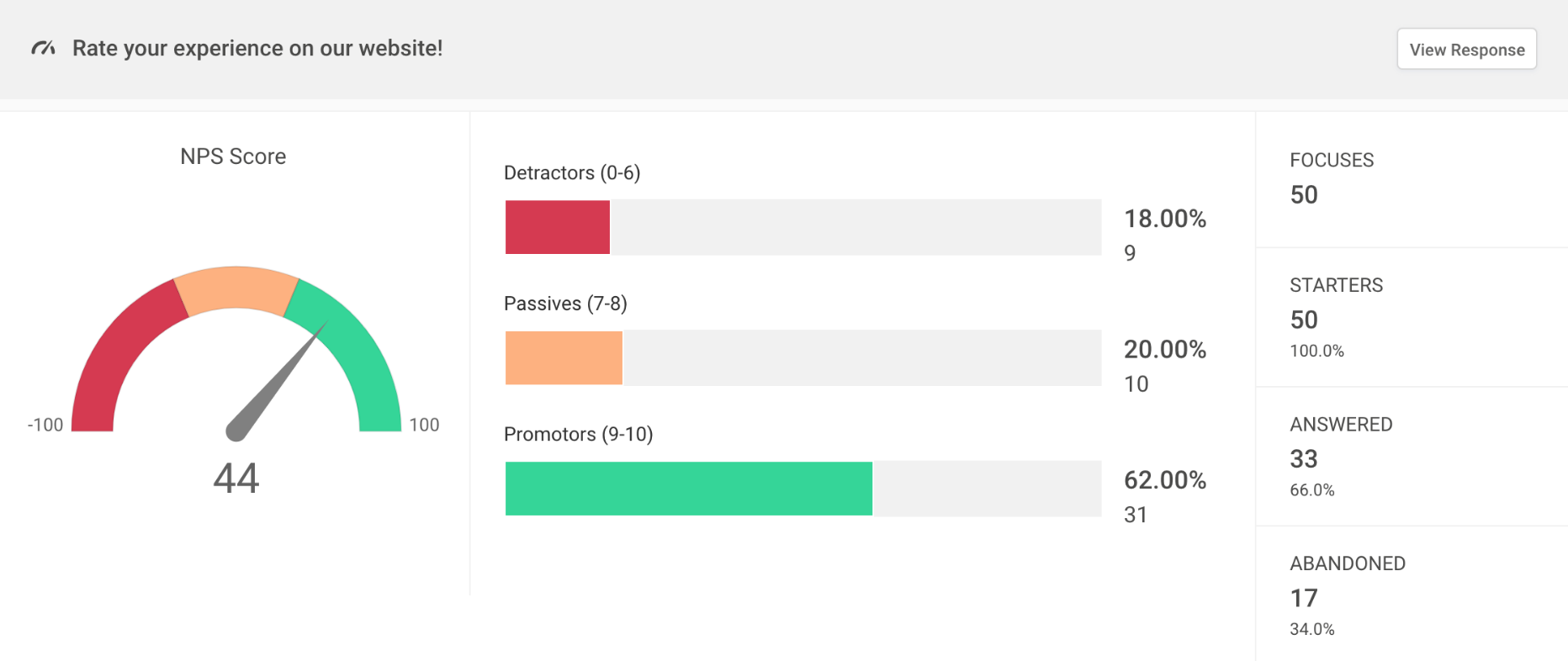Click the ANSWERED stat card
Viewport: 1568px width, 661px height.
tap(1412, 456)
